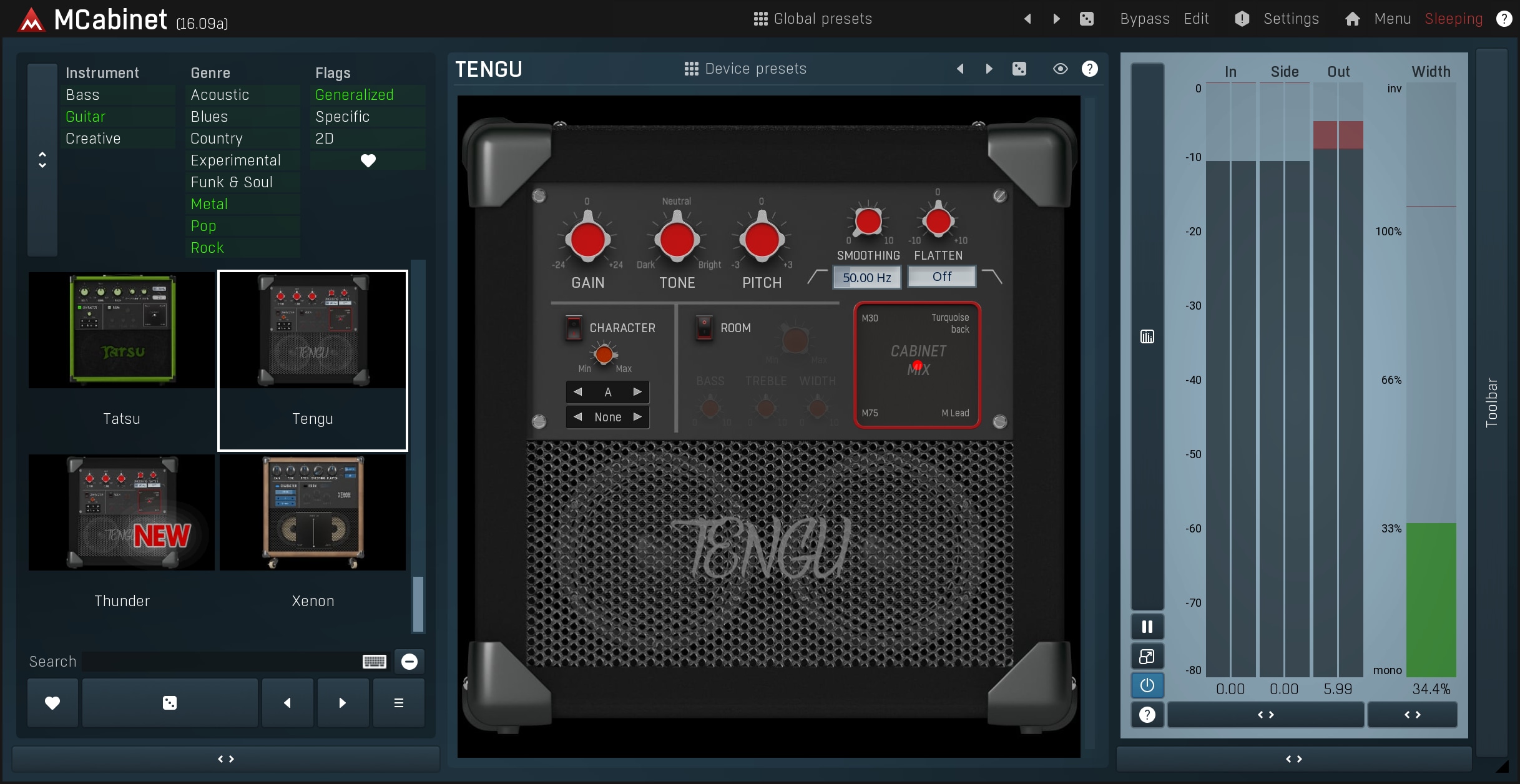Screen dimensions: 1520x784
Task: Pause the meters
Action: coord(1147,627)
